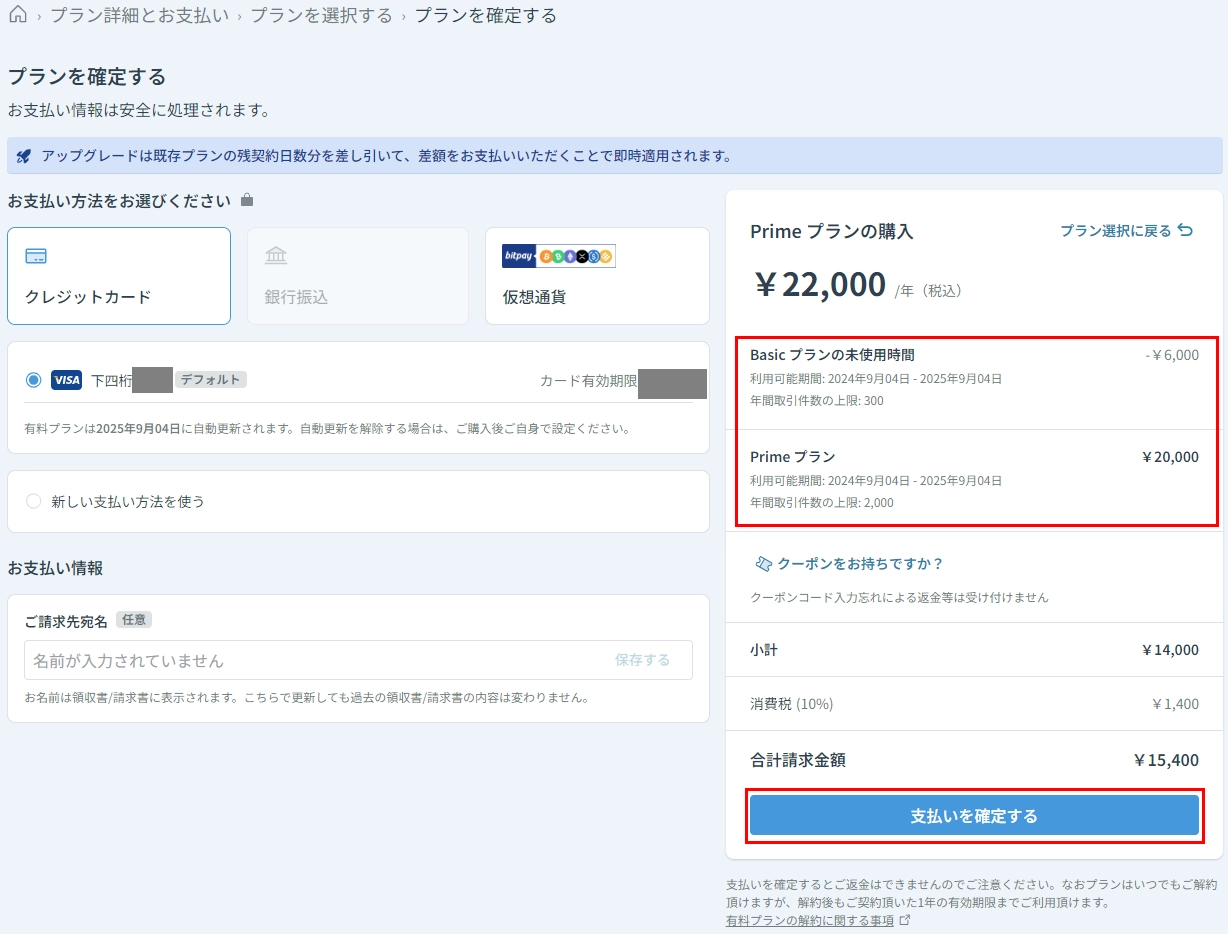Viewport: 1228px width, 934px height.
Task: Click the credit card icon
Action: coord(36,256)
